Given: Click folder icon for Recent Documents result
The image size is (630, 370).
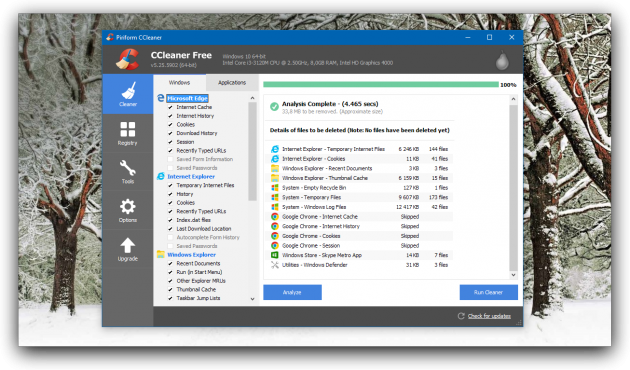Looking at the screenshot, I should (275, 168).
